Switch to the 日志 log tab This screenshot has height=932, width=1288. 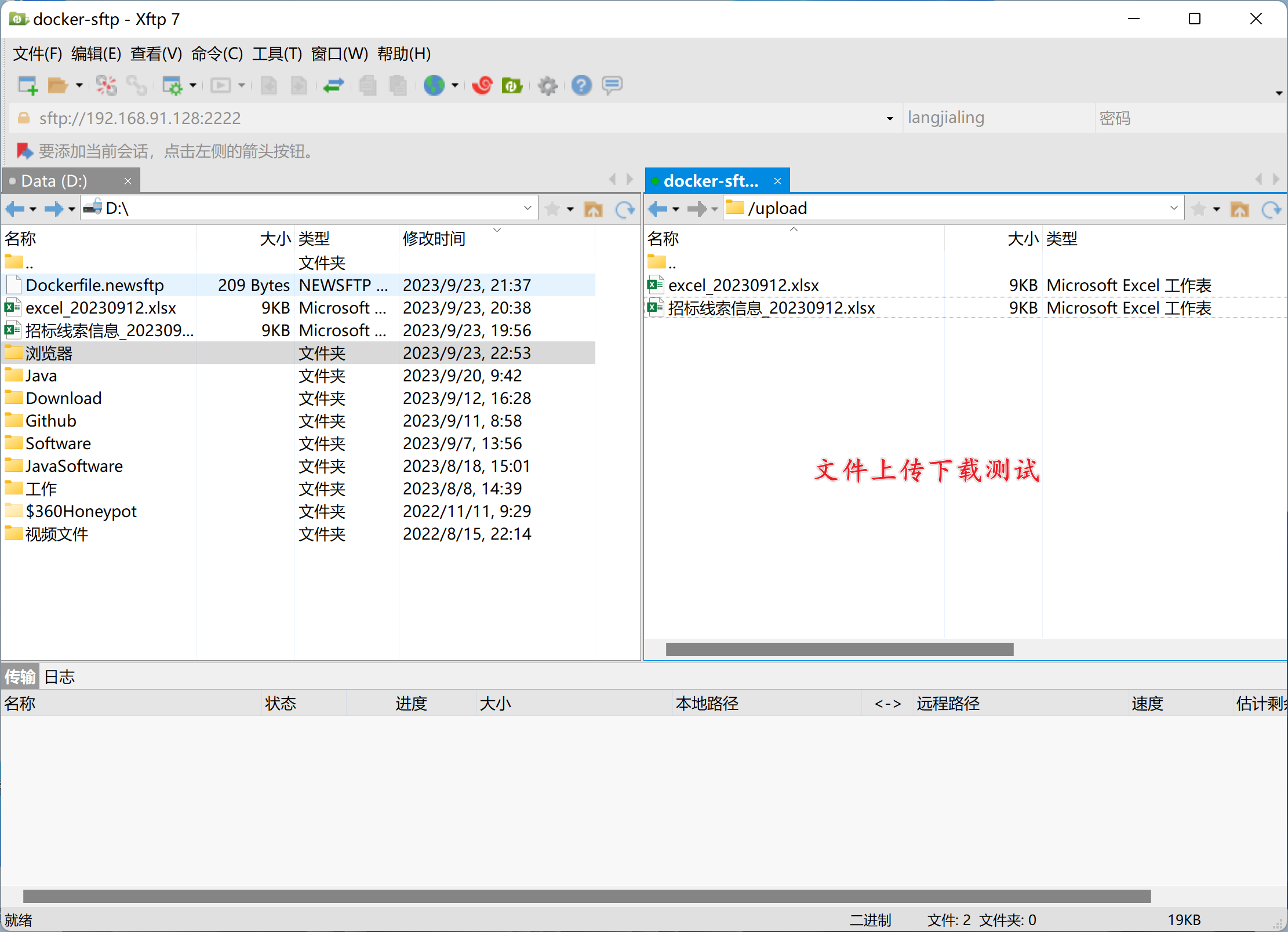coord(60,676)
